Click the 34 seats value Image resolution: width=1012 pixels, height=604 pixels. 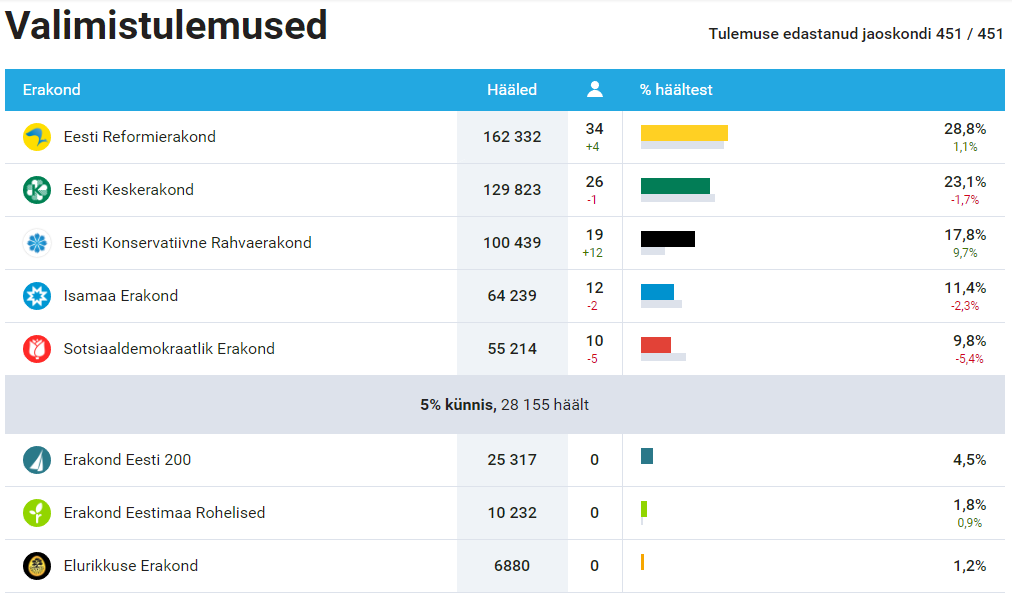click(594, 129)
